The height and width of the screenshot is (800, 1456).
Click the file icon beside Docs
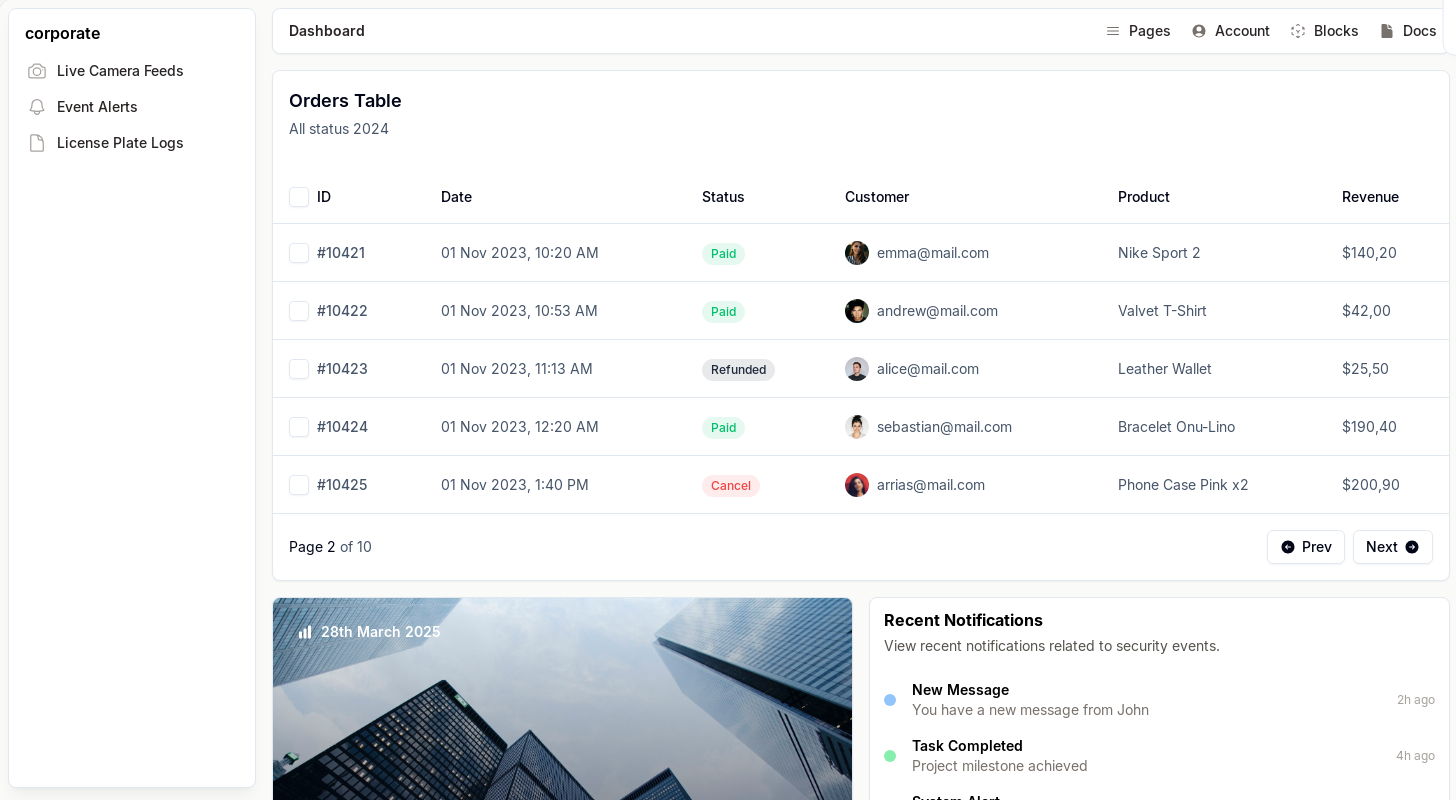click(1387, 31)
